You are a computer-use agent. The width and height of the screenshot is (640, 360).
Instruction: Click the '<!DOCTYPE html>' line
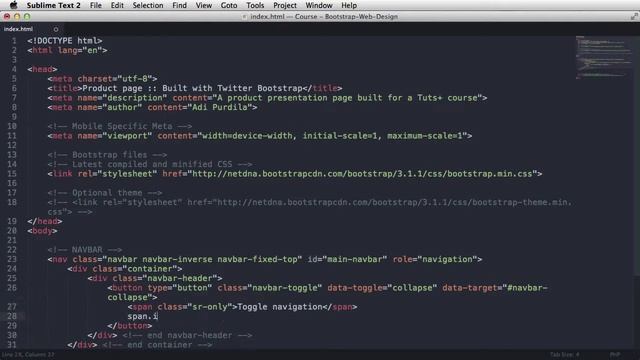point(65,41)
